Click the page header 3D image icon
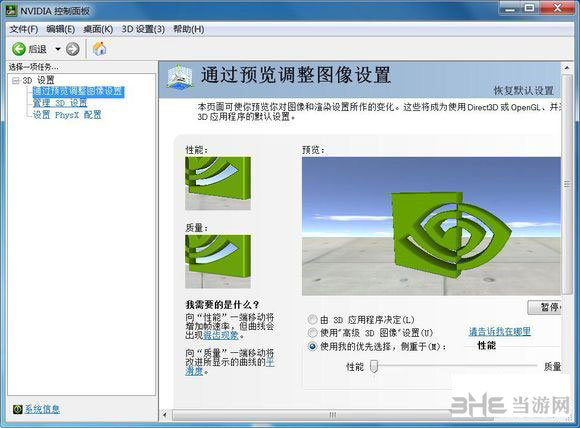Image resolution: width=580 pixels, height=428 pixels. (x=179, y=77)
